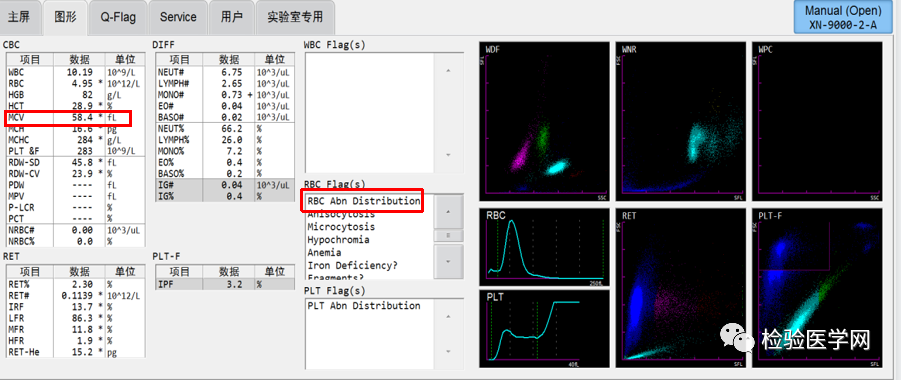901x380 pixels.
Task: Switch to the Q-Flag tab
Action: pos(118,17)
